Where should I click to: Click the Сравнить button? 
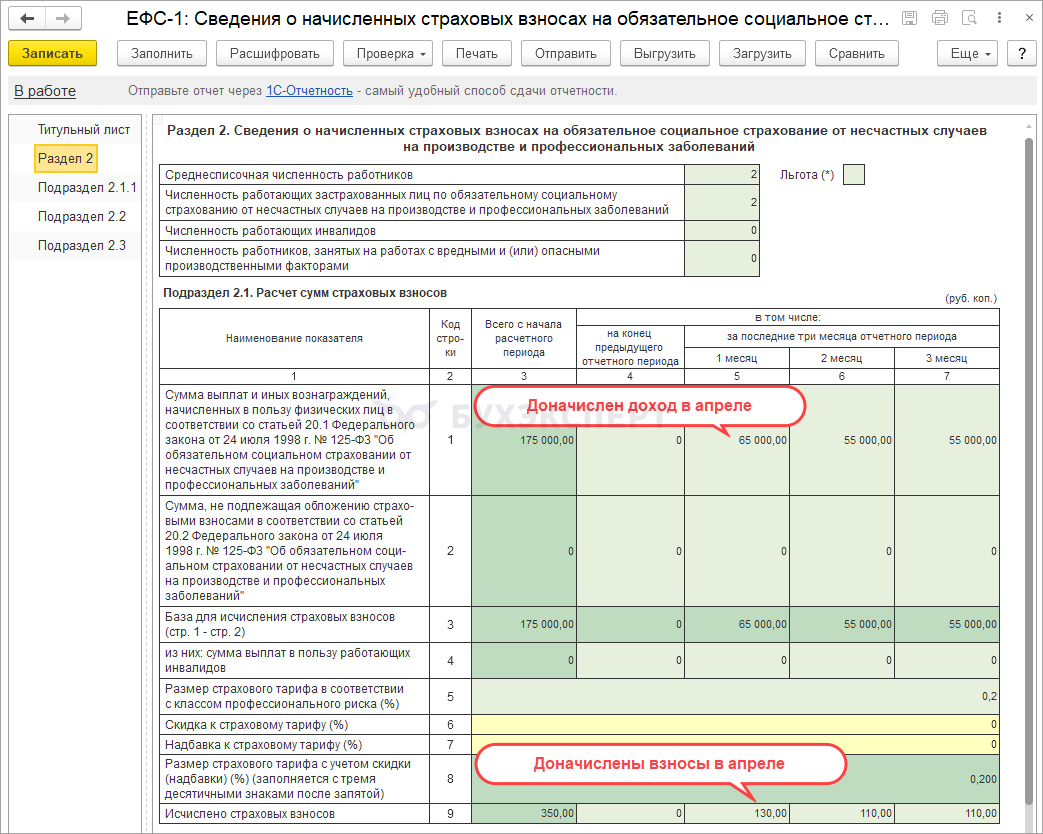coord(857,54)
